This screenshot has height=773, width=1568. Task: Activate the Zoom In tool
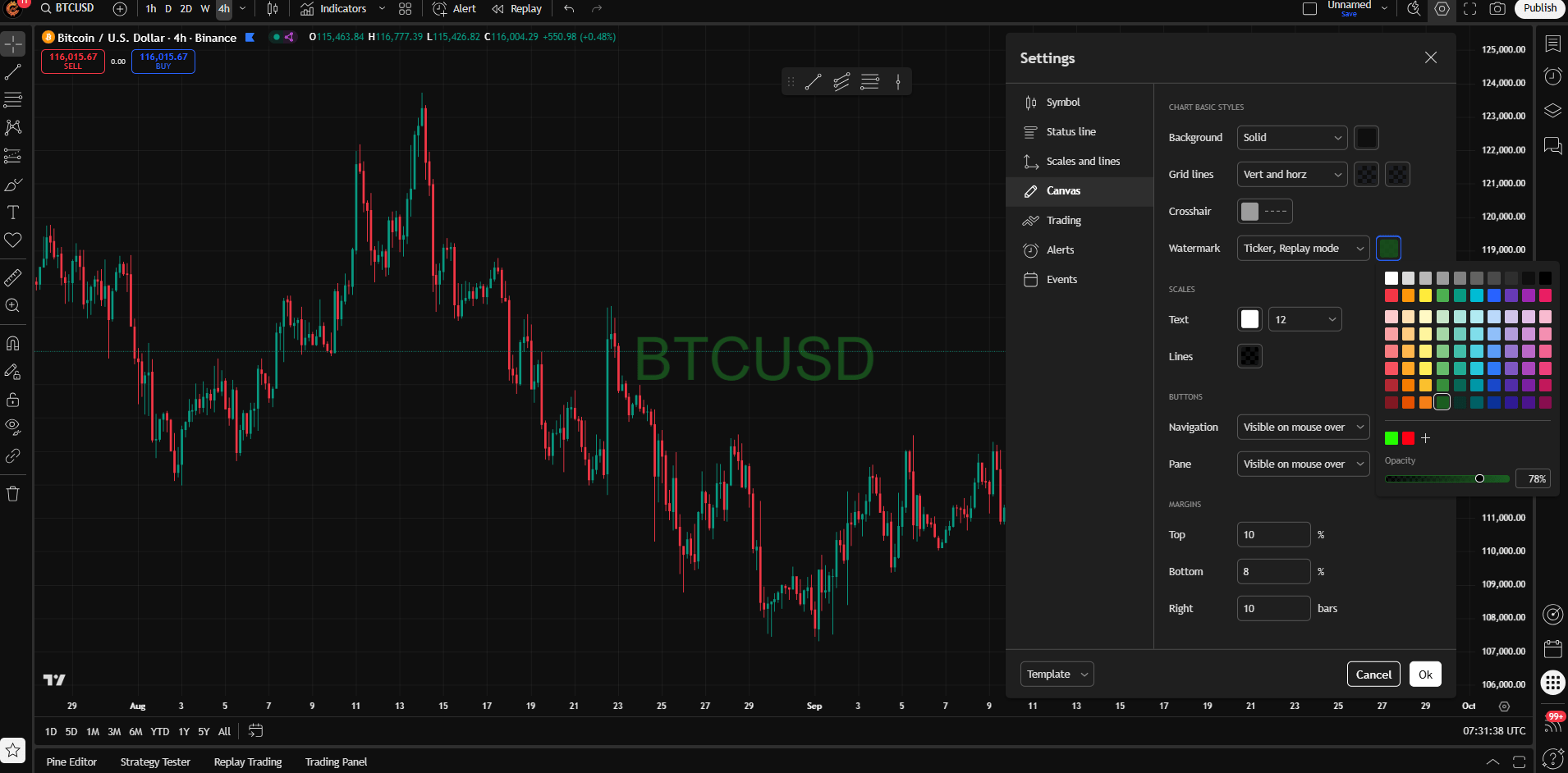tap(13, 306)
